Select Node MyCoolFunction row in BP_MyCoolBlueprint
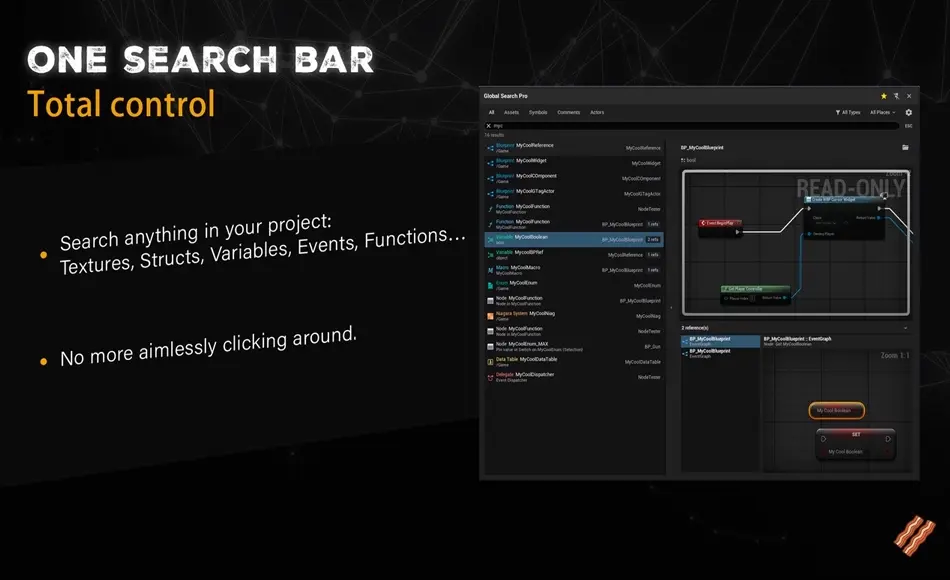 (x=574, y=301)
